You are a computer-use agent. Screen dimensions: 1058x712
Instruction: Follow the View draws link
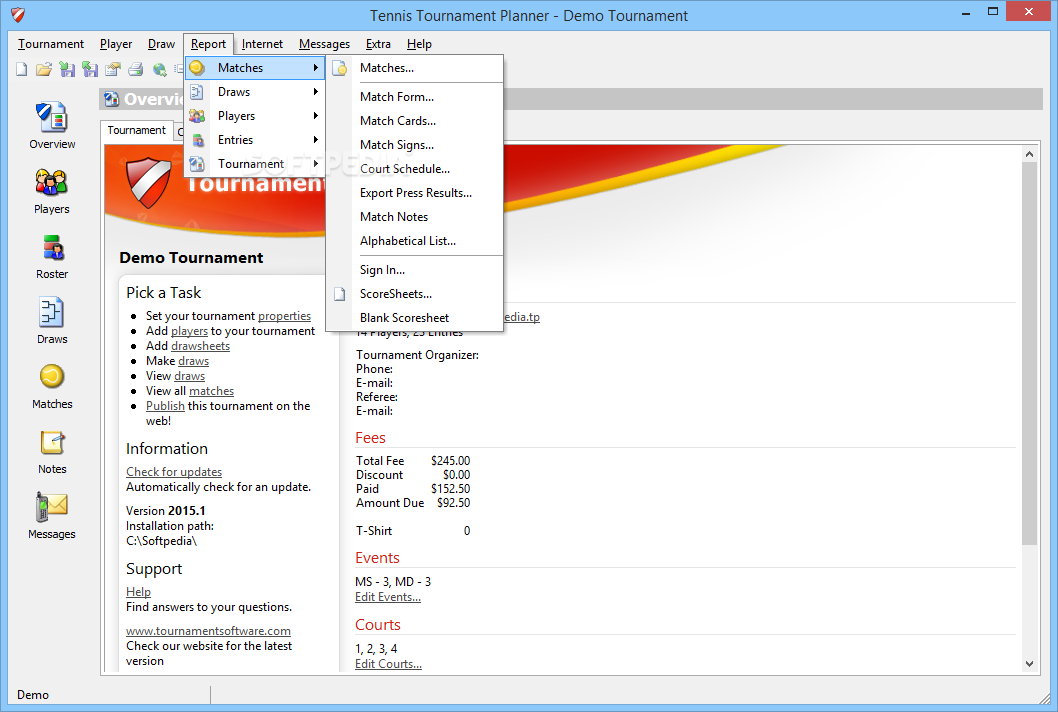(190, 376)
